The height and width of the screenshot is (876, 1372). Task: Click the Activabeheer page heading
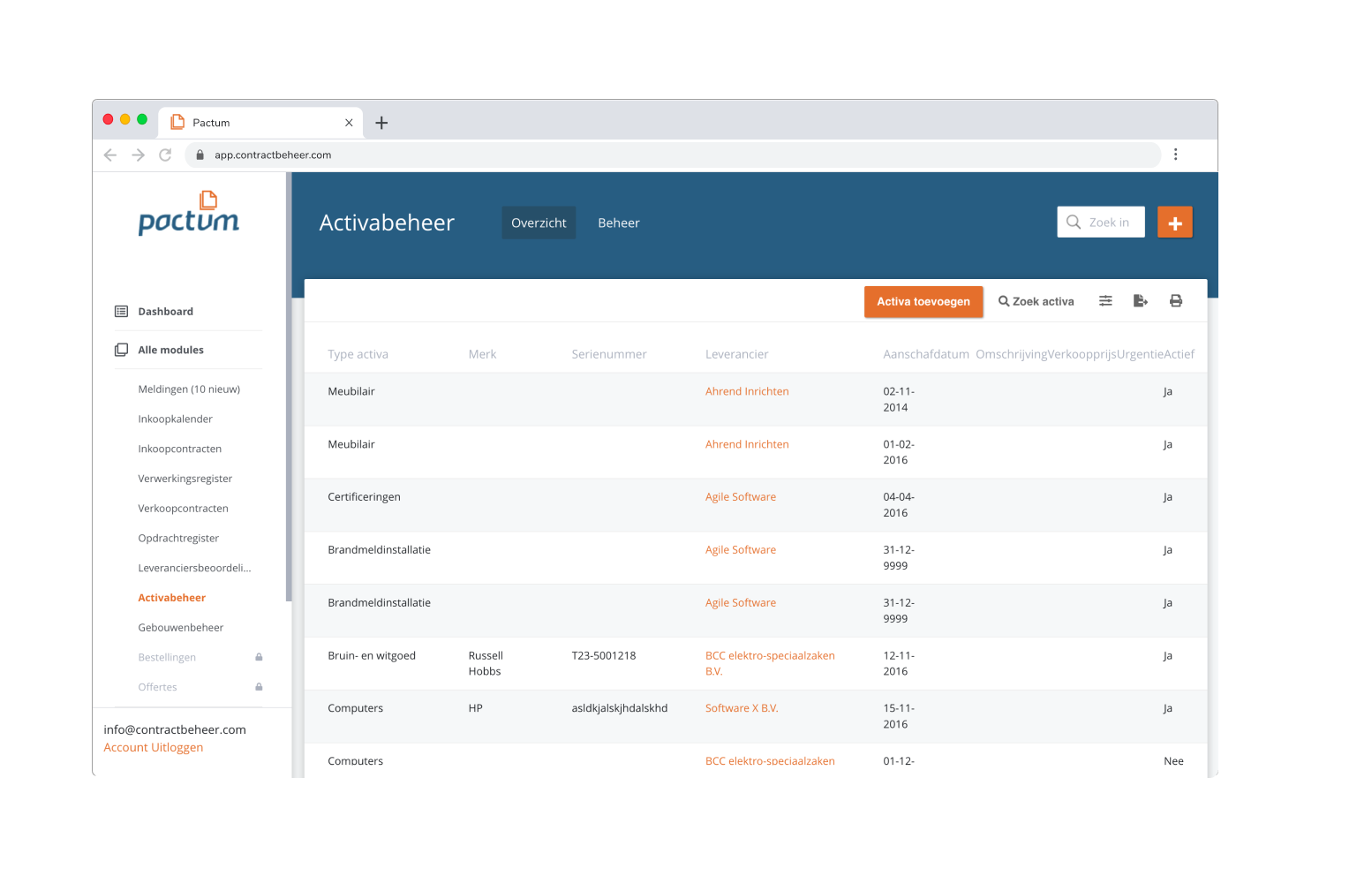(387, 223)
